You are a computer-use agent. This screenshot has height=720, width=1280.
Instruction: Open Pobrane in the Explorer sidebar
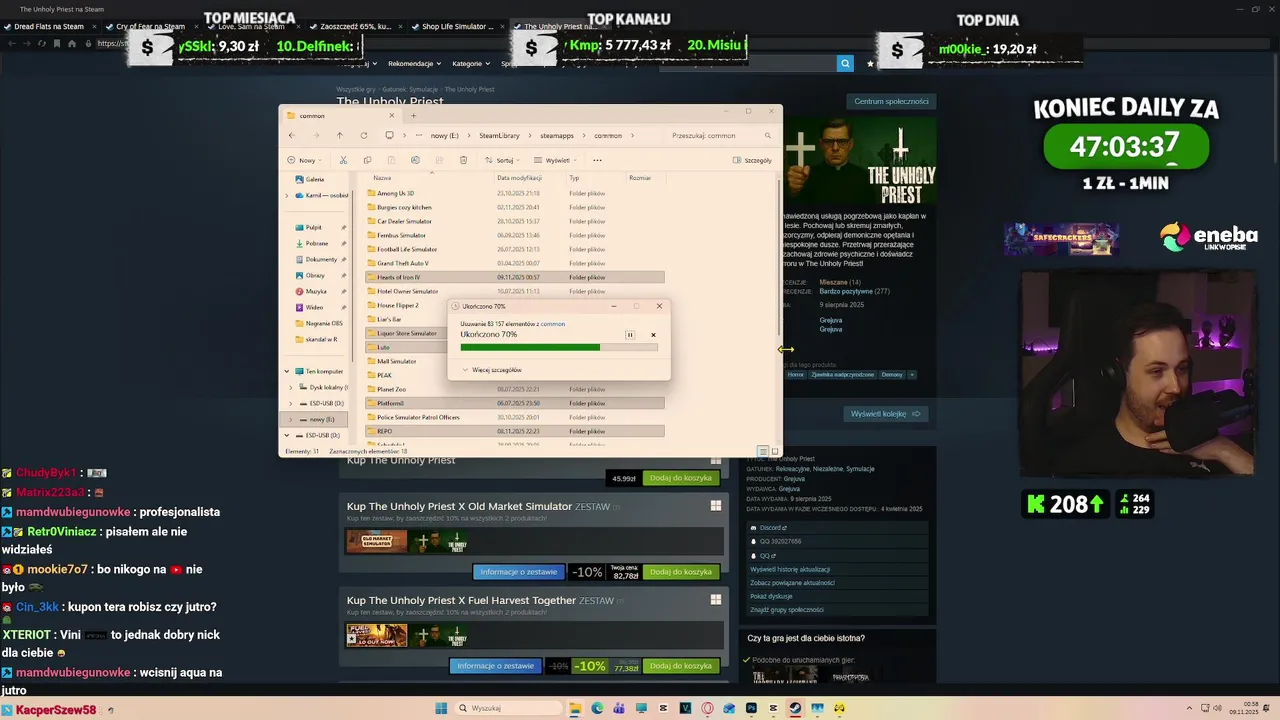(316, 243)
